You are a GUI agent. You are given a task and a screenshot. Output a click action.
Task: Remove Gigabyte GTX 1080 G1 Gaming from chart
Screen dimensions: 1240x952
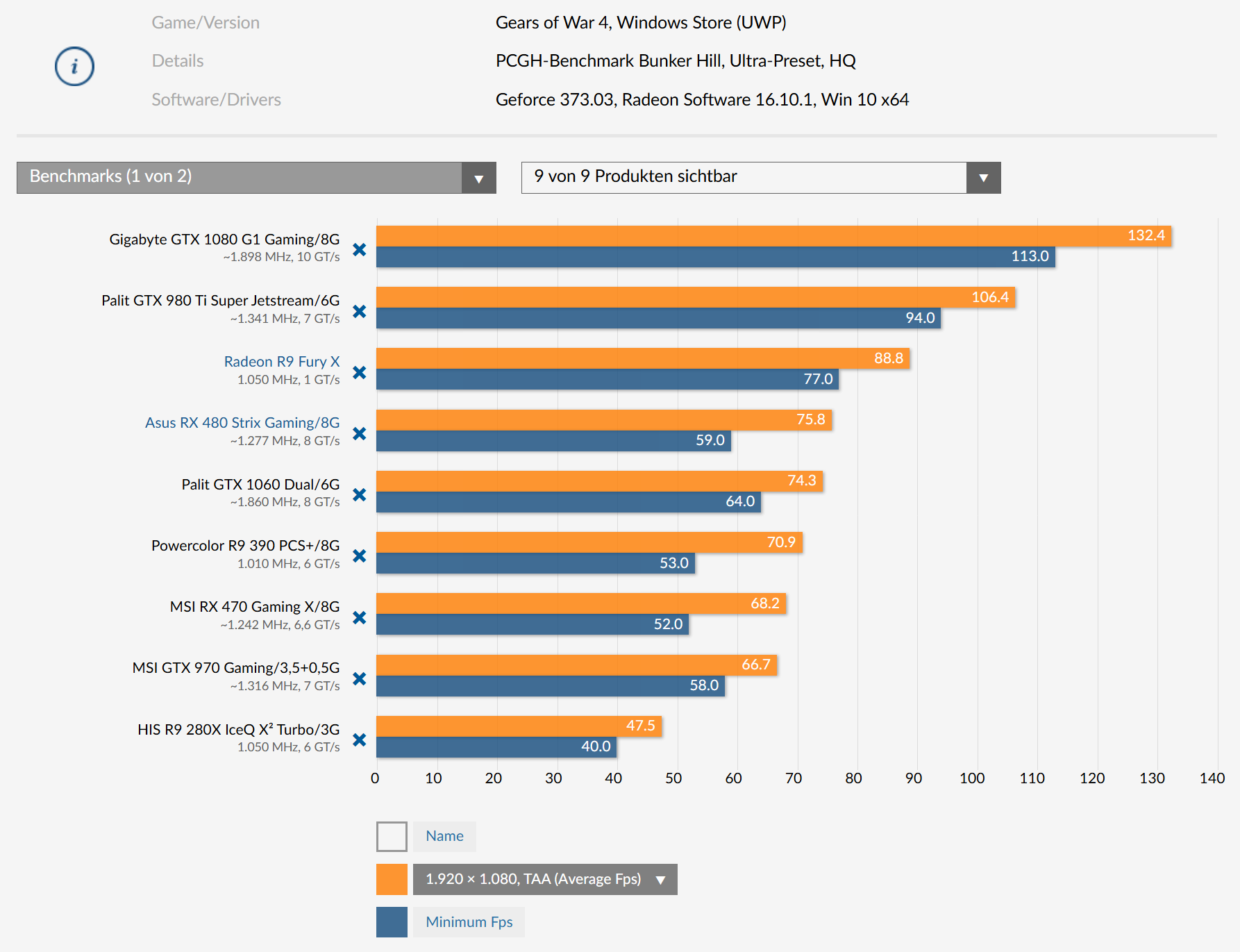tap(359, 250)
